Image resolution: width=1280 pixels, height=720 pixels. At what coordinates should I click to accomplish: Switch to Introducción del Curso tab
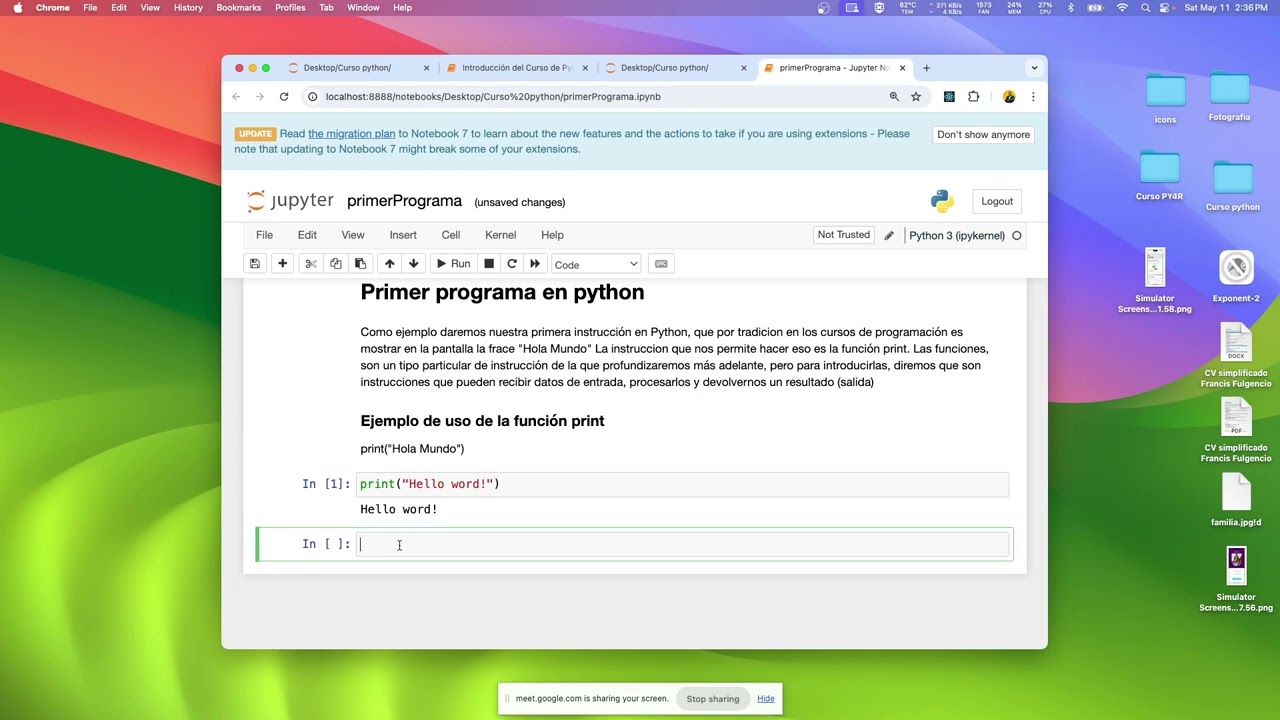click(x=517, y=68)
